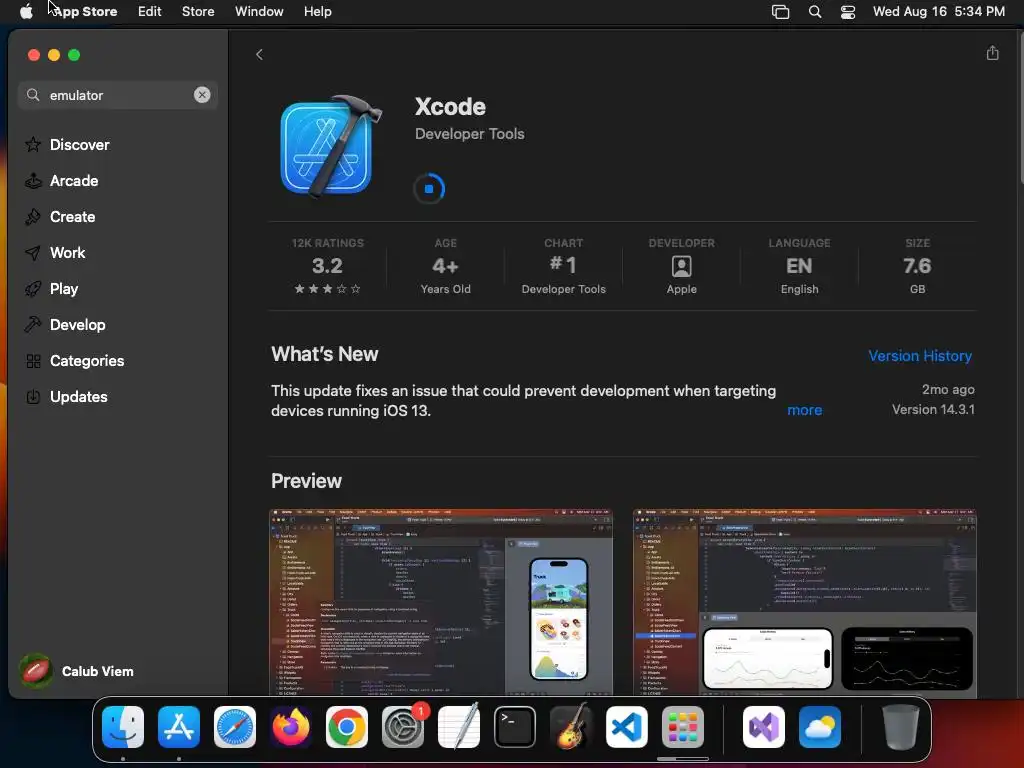Open the App Store menu

[85, 12]
